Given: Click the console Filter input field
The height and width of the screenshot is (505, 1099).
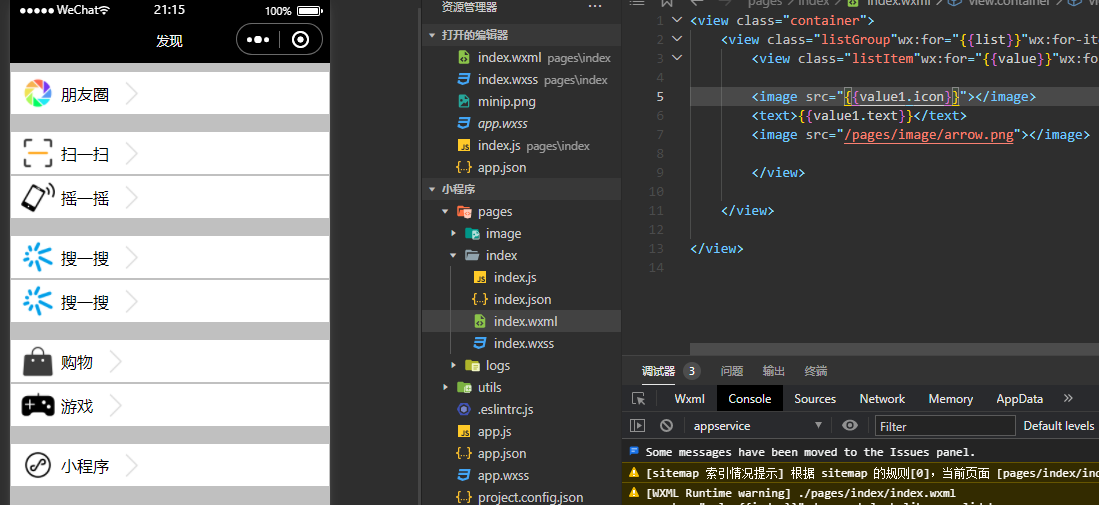Looking at the screenshot, I should pyautogui.click(x=945, y=425).
